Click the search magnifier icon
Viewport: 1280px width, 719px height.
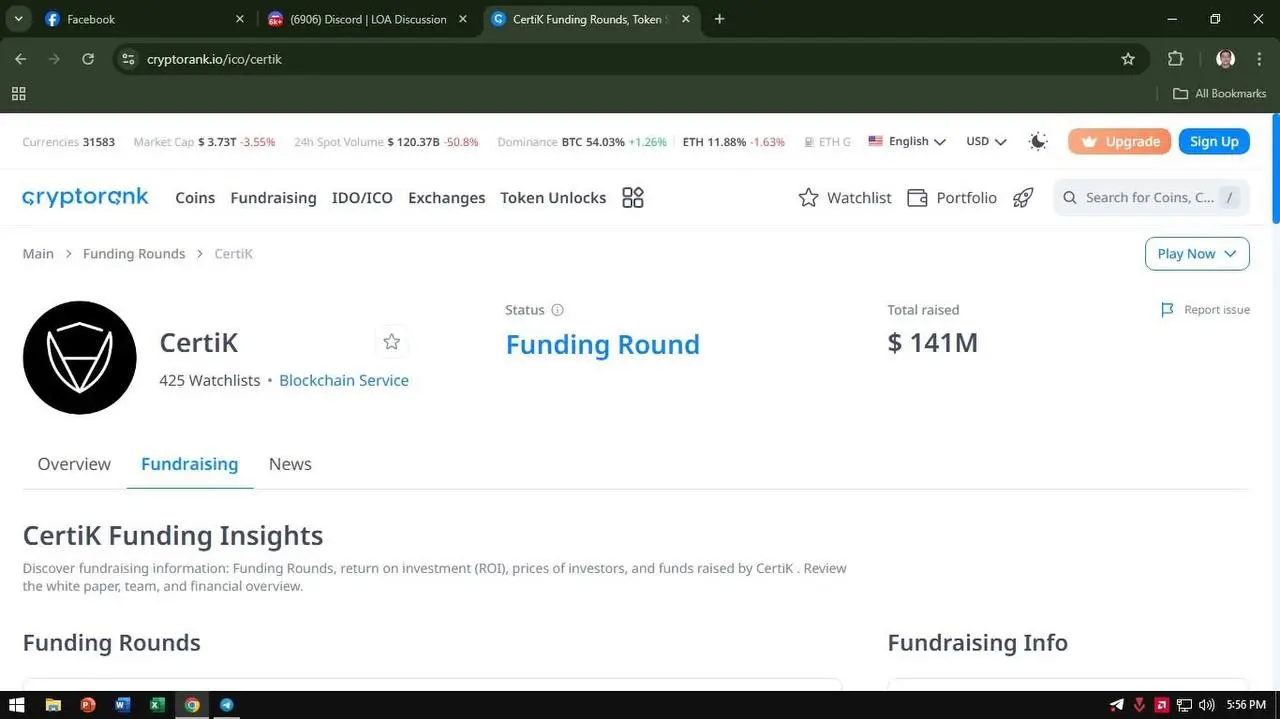[x=1069, y=198]
